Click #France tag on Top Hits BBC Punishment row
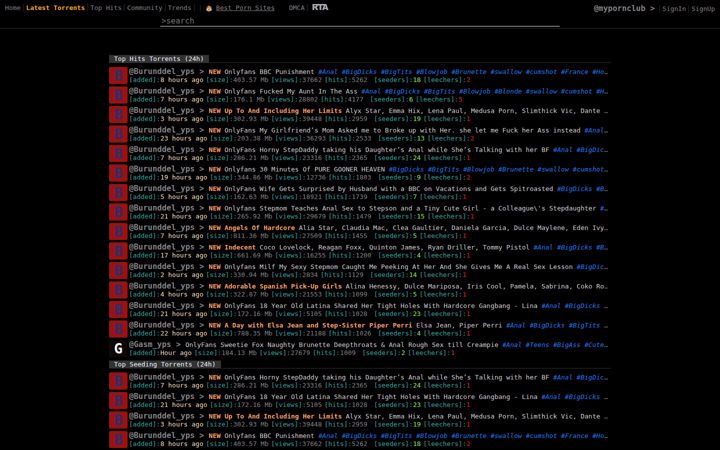This screenshot has height=450, width=720. 574,72
